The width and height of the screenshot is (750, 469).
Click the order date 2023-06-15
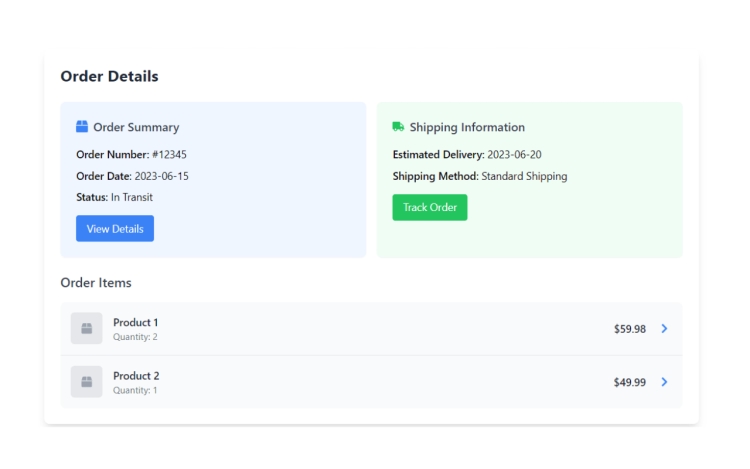tap(162, 176)
